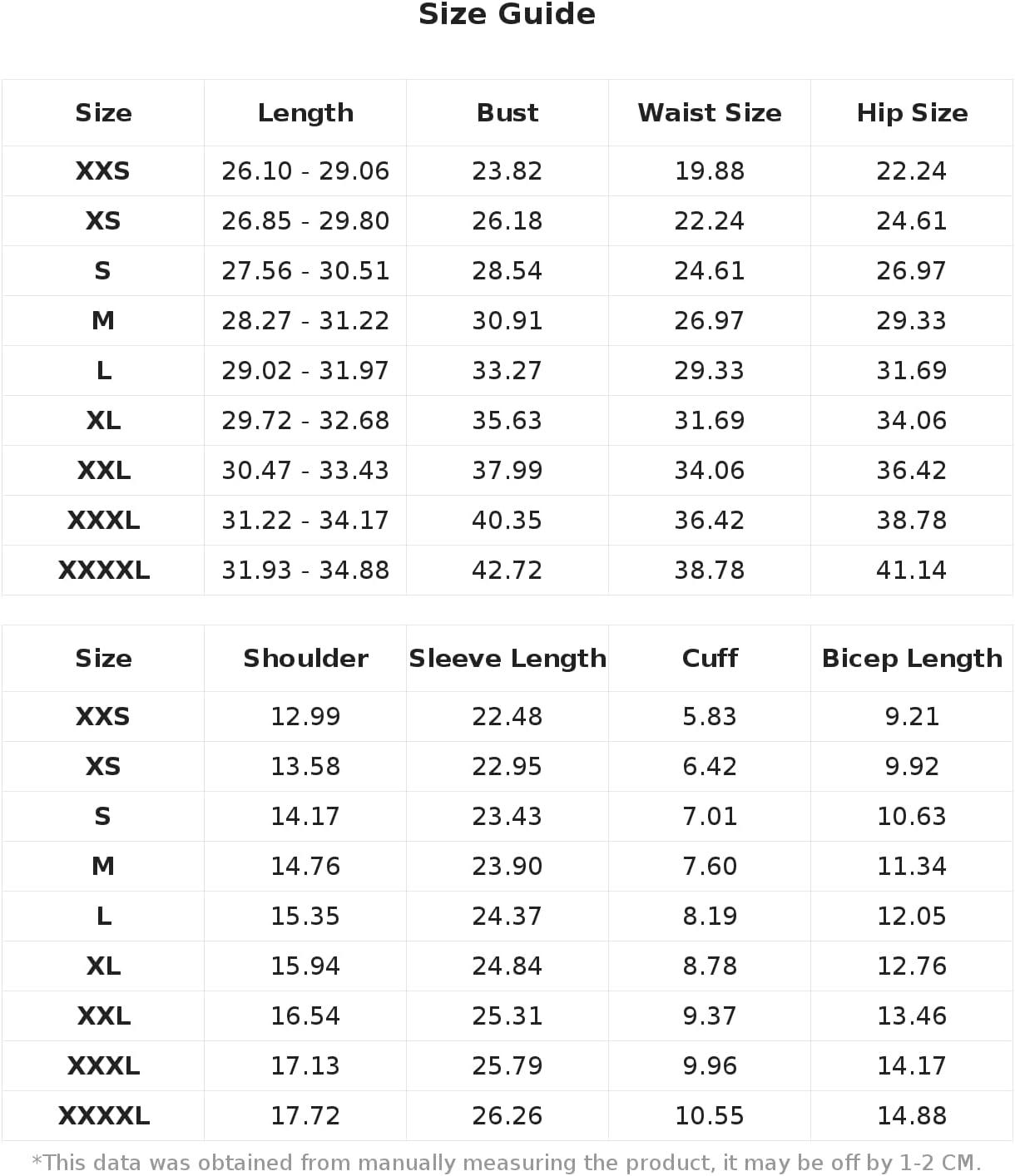Click the M length value 28.27 - 31.22

pyautogui.click(x=305, y=321)
